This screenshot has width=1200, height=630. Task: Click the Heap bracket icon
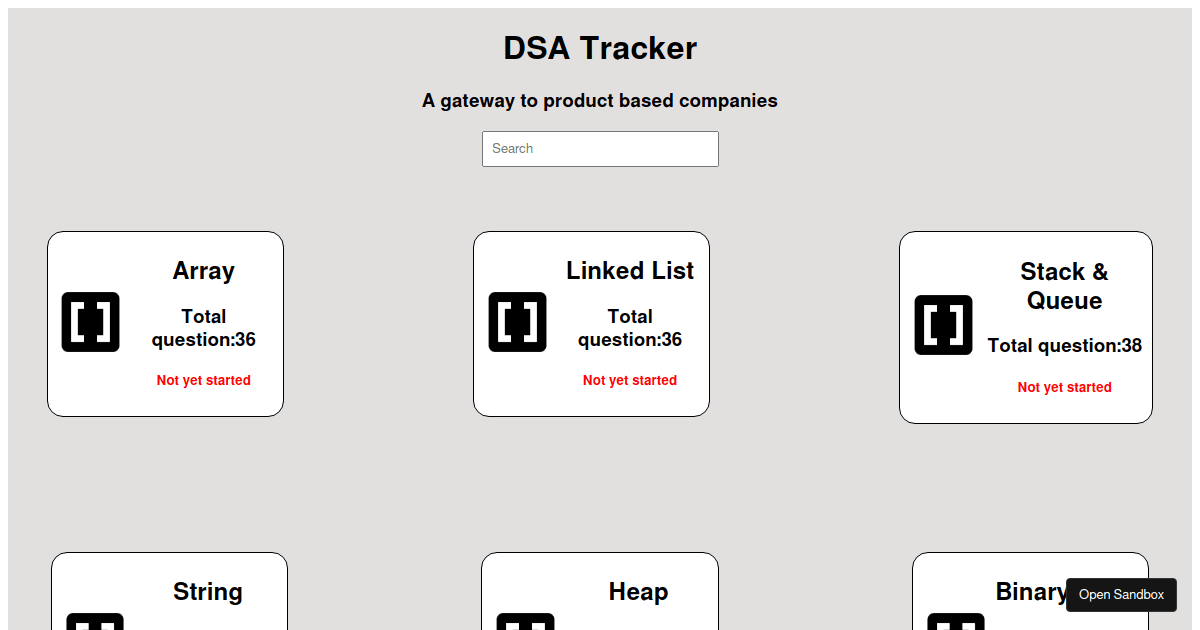(525, 623)
